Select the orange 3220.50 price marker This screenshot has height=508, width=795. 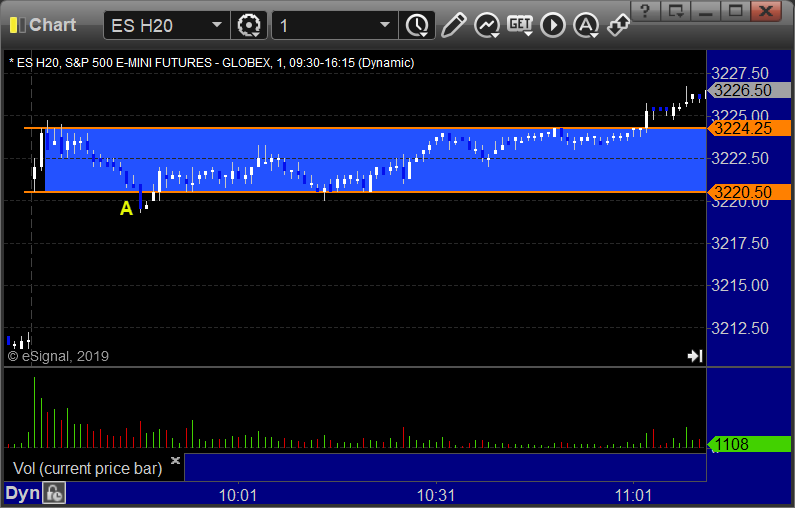pos(749,192)
